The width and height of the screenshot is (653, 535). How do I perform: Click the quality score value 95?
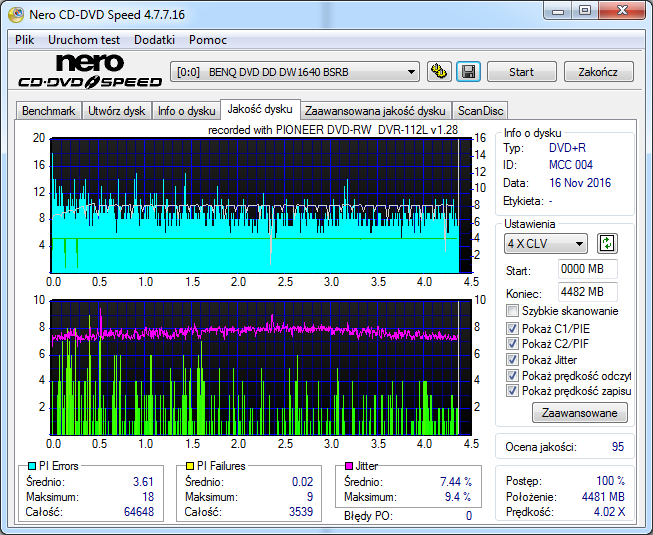[x=618, y=447]
